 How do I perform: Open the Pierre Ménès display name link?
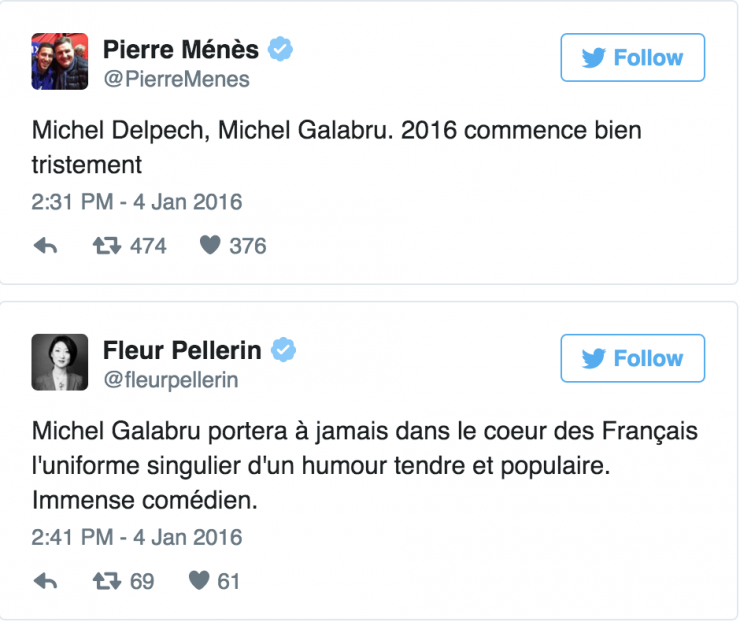(x=181, y=49)
